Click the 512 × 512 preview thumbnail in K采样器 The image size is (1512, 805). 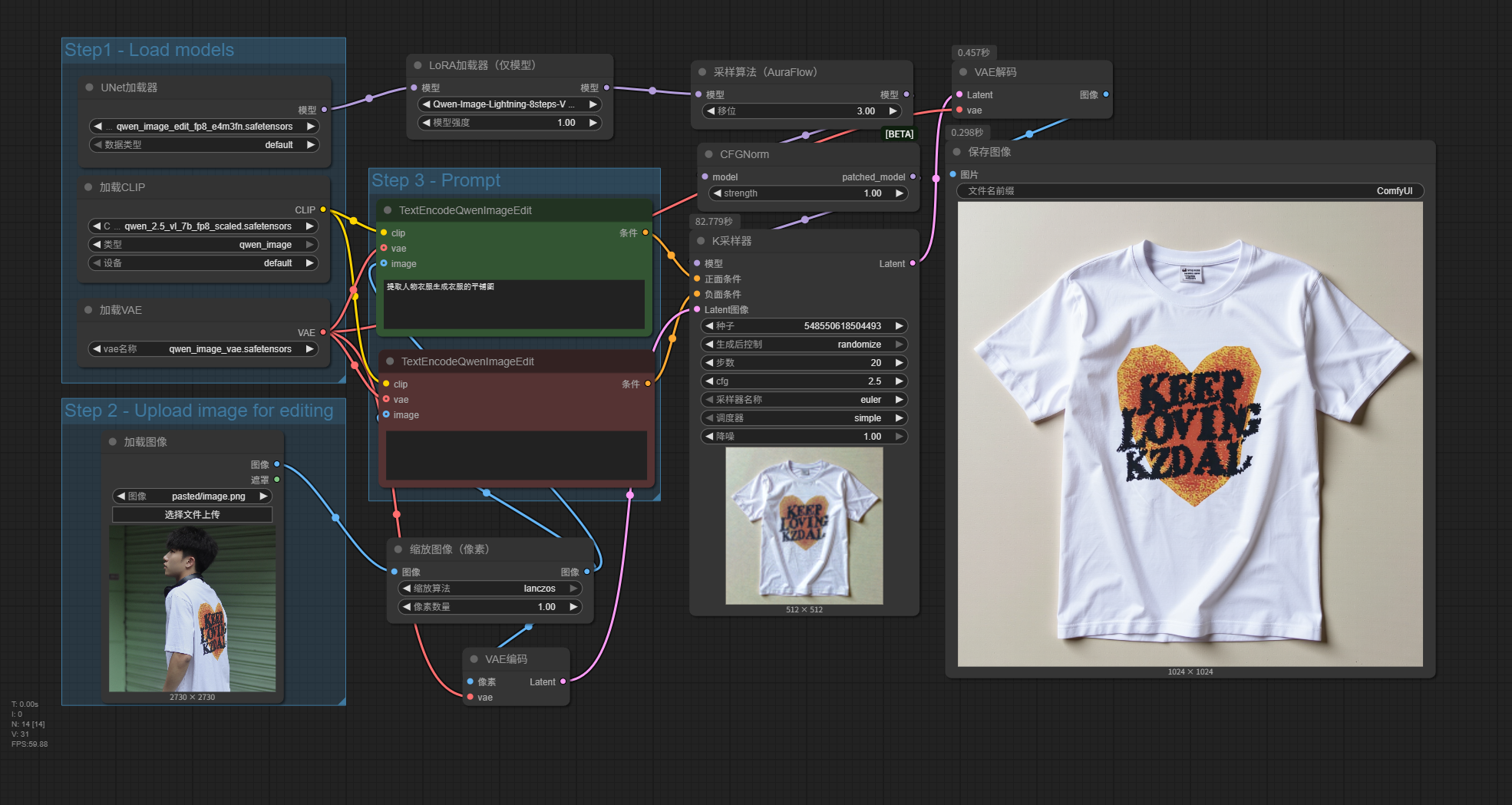coord(804,526)
